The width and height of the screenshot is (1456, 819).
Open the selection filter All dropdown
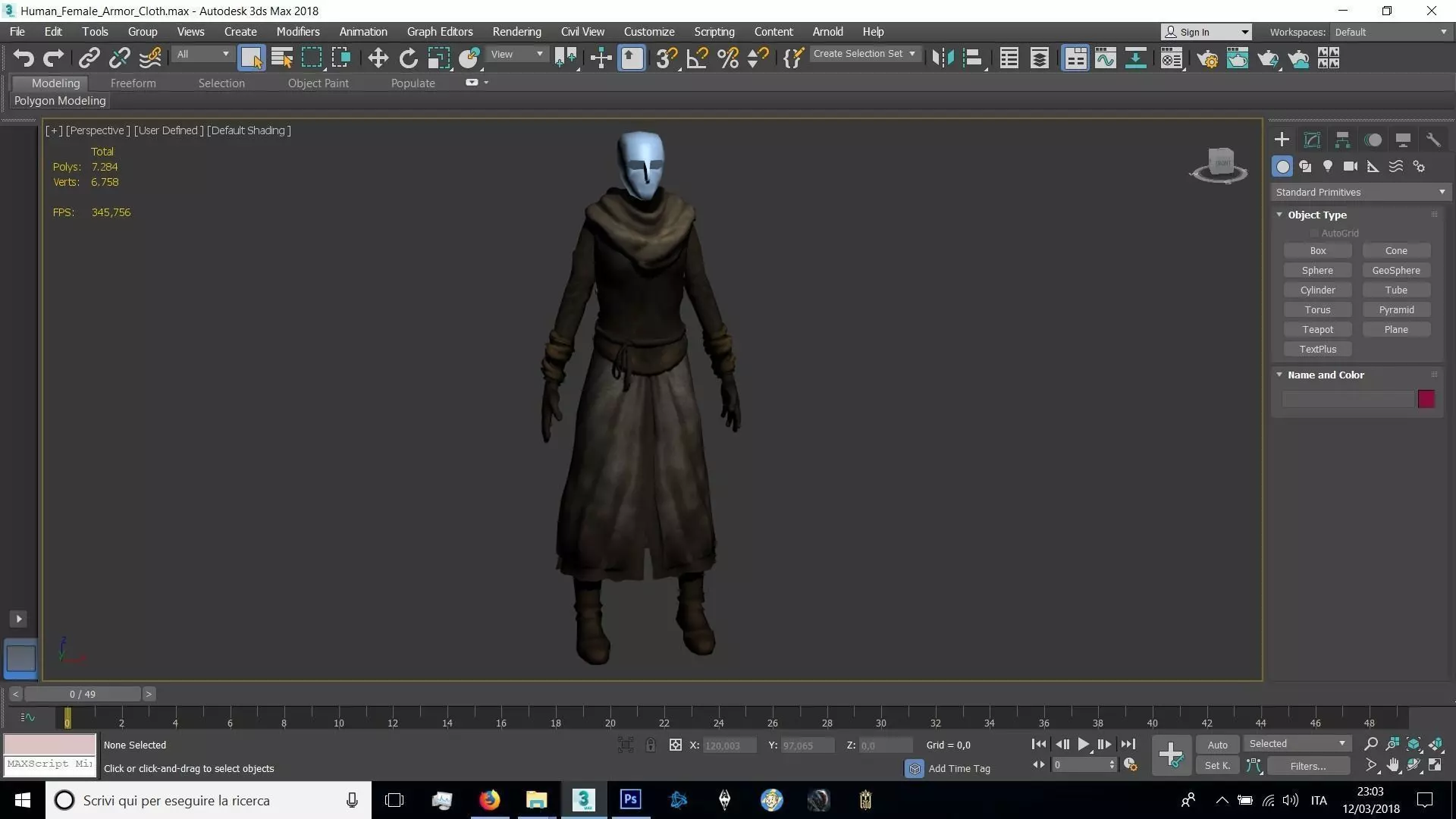202,54
